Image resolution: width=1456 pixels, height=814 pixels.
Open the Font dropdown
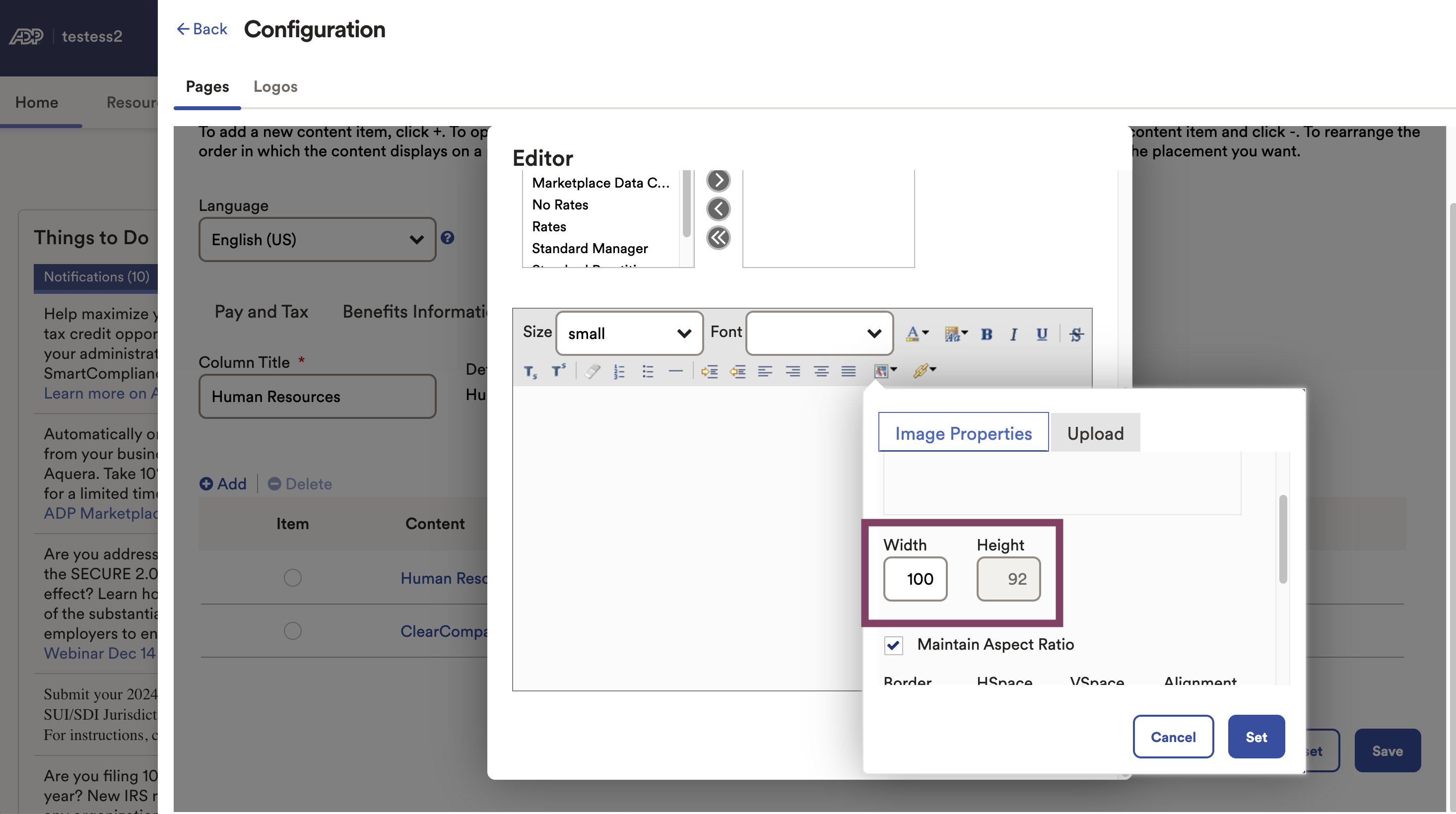[x=819, y=334]
